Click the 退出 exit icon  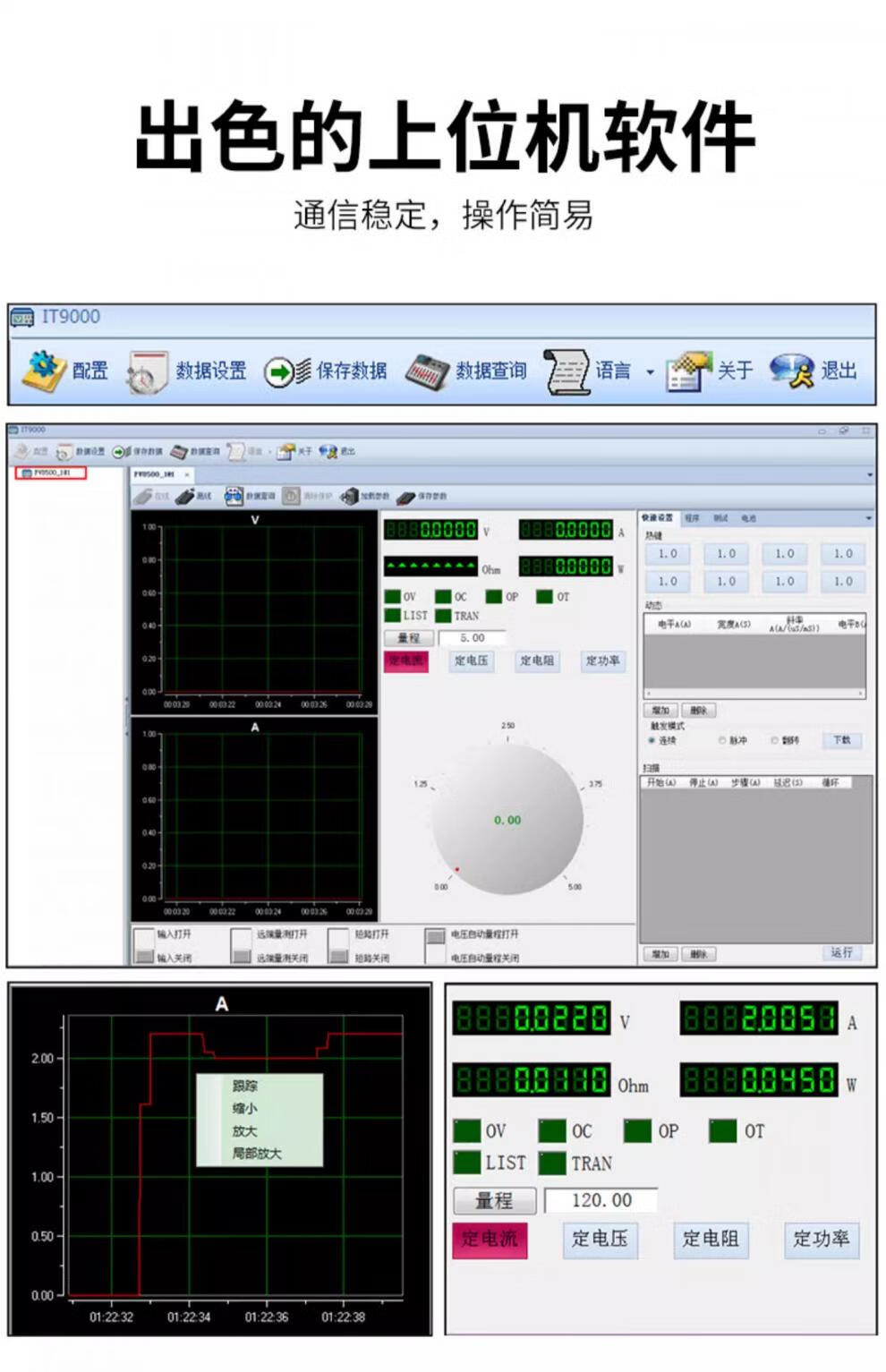coord(792,371)
